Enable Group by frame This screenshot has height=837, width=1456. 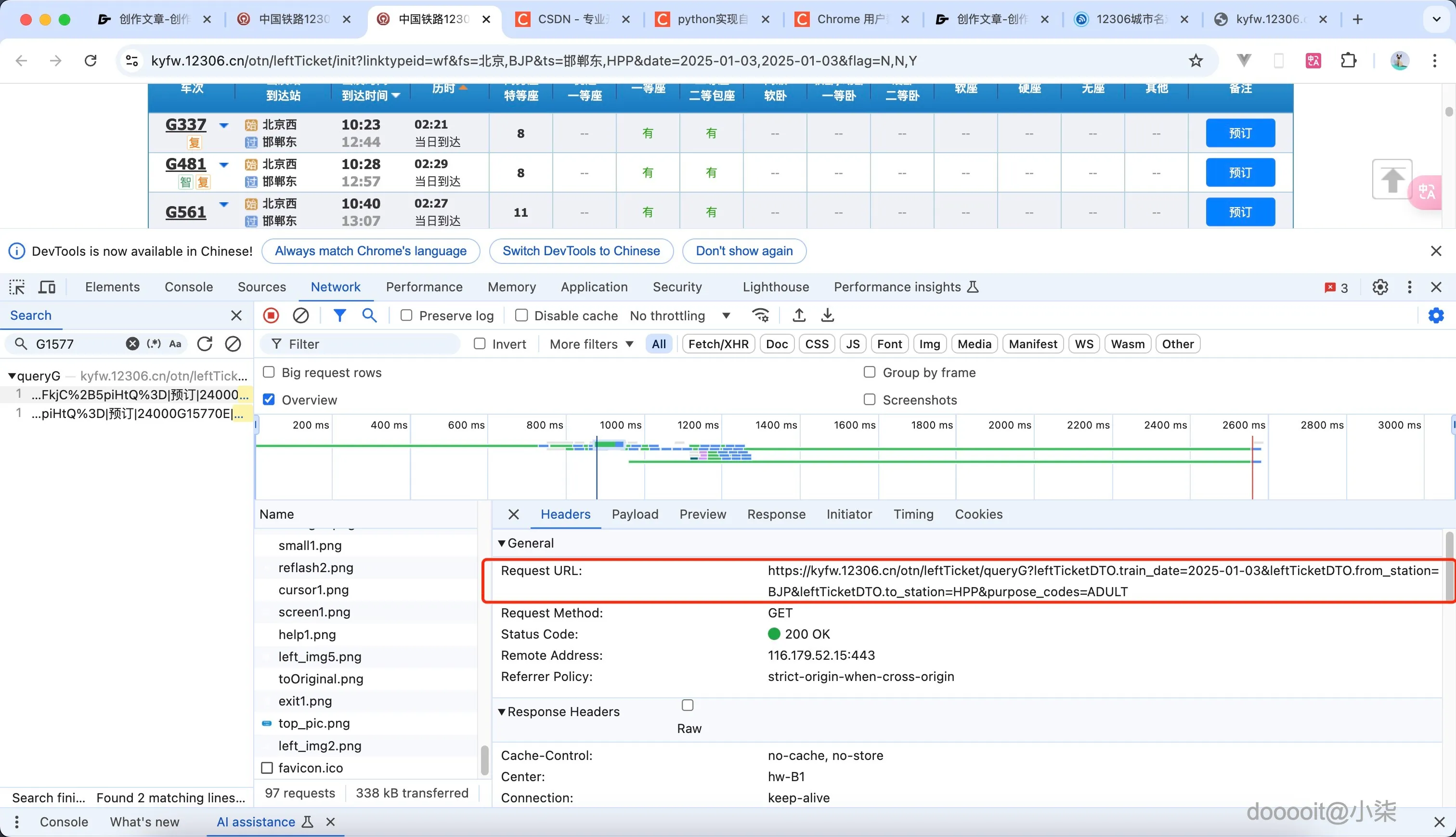(x=870, y=372)
